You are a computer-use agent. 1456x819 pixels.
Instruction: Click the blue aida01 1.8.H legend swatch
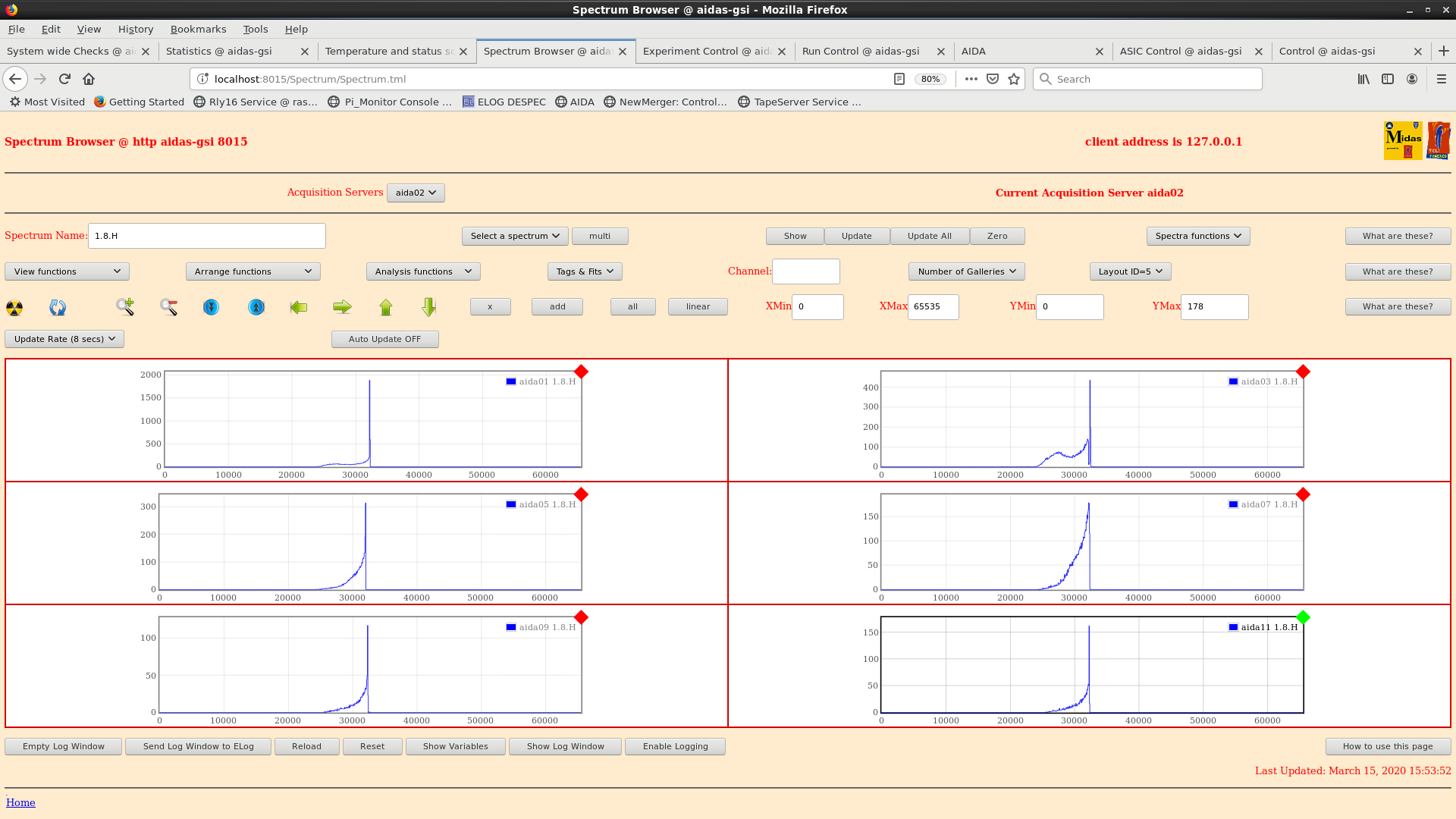coord(511,381)
